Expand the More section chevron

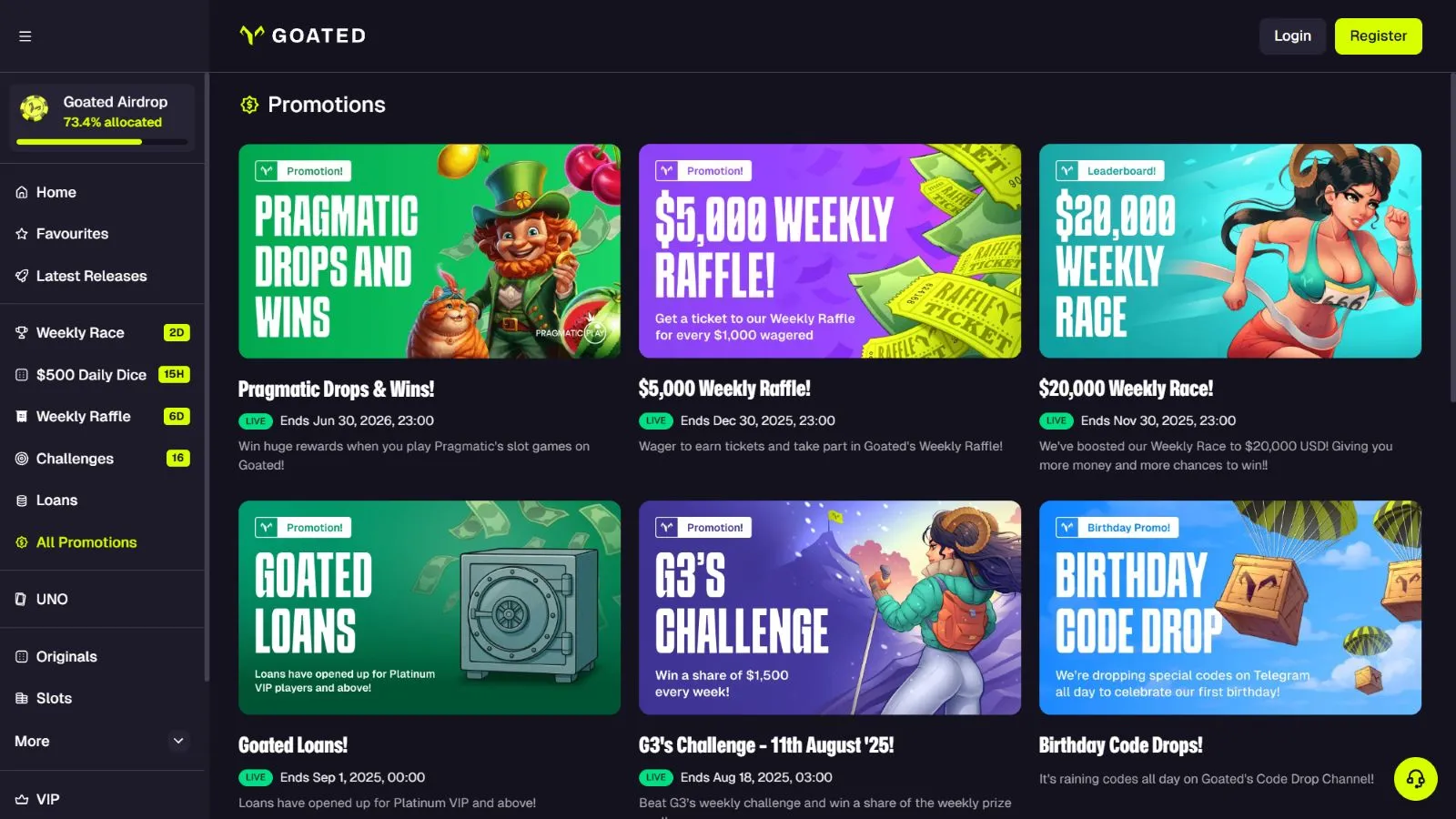178,742
